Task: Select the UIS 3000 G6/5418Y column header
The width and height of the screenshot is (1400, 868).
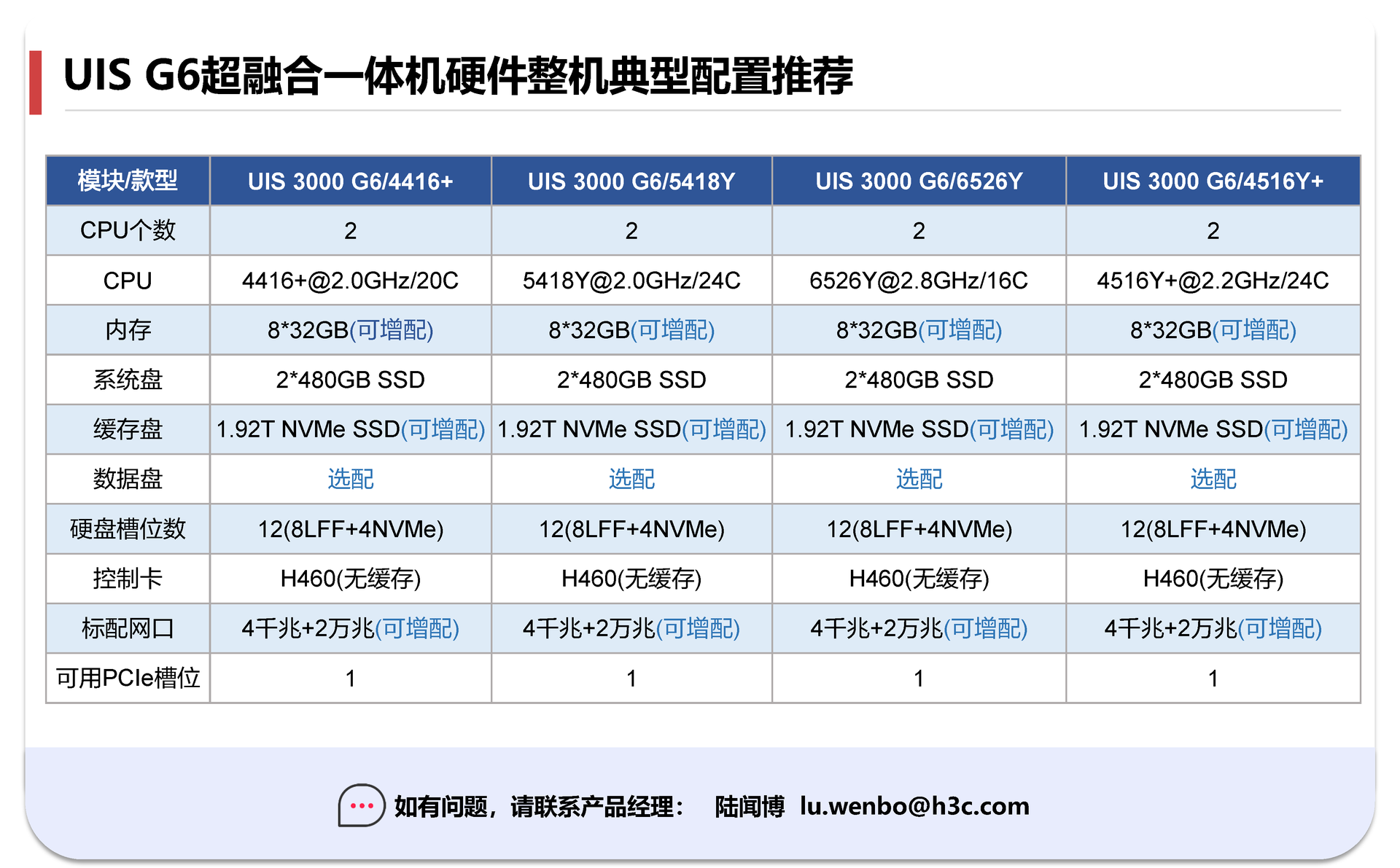Action: click(631, 181)
